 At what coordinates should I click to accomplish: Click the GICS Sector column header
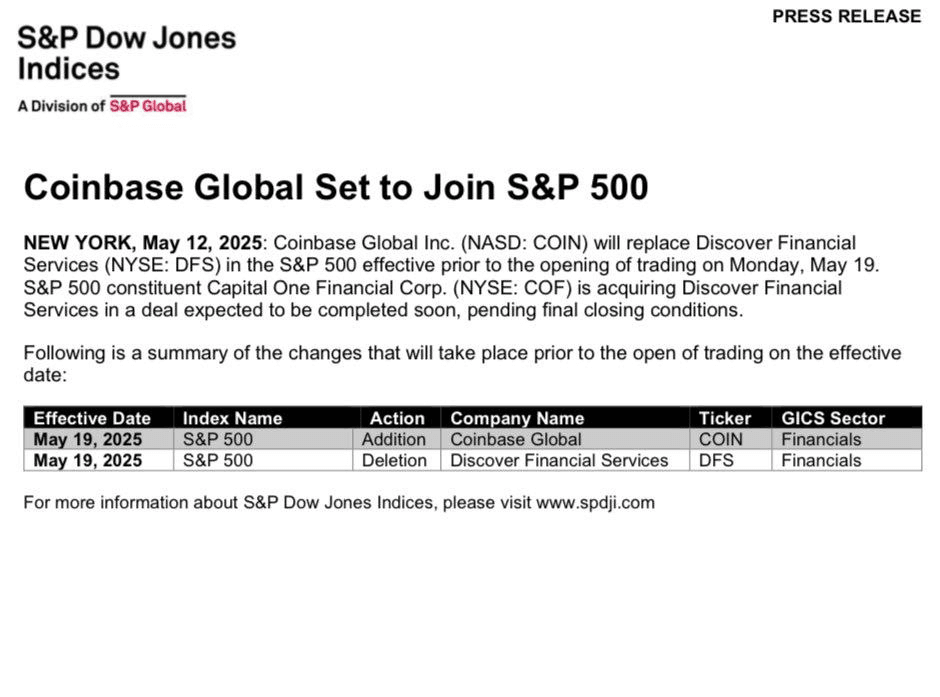point(833,418)
